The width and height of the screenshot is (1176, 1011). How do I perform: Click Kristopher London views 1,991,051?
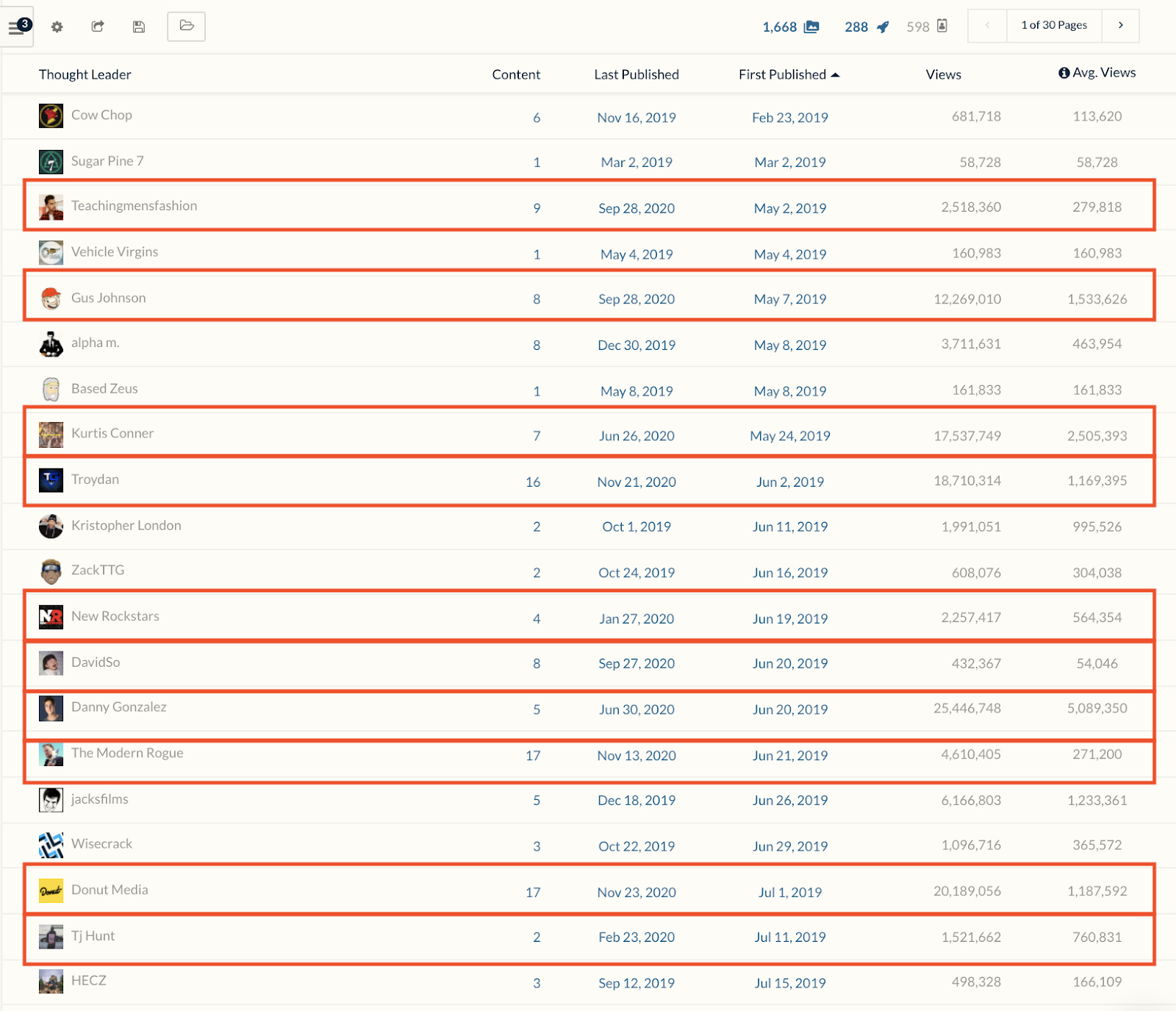[971, 526]
